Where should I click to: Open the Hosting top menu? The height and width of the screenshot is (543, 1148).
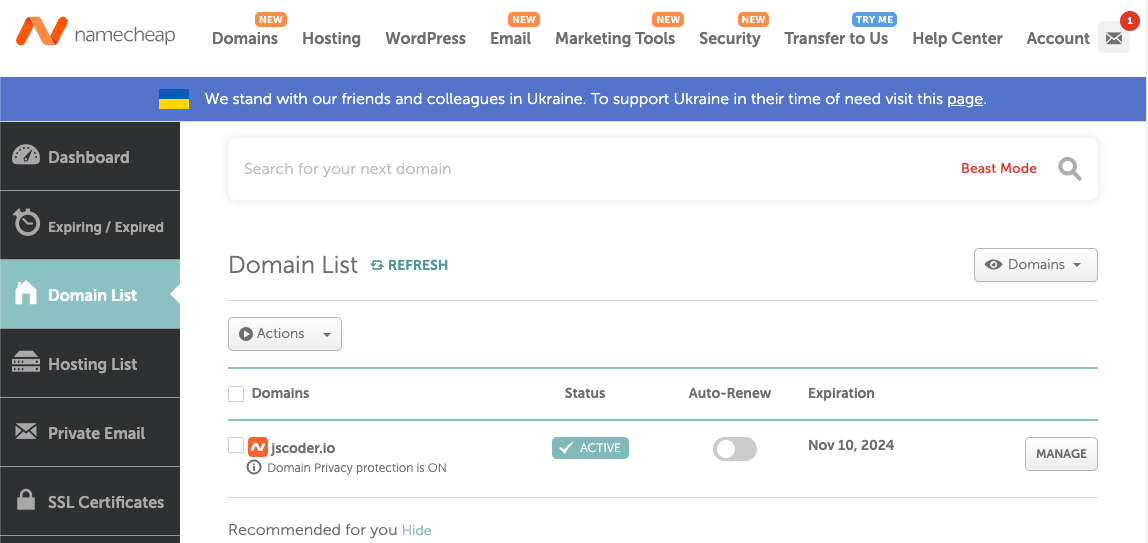(331, 38)
